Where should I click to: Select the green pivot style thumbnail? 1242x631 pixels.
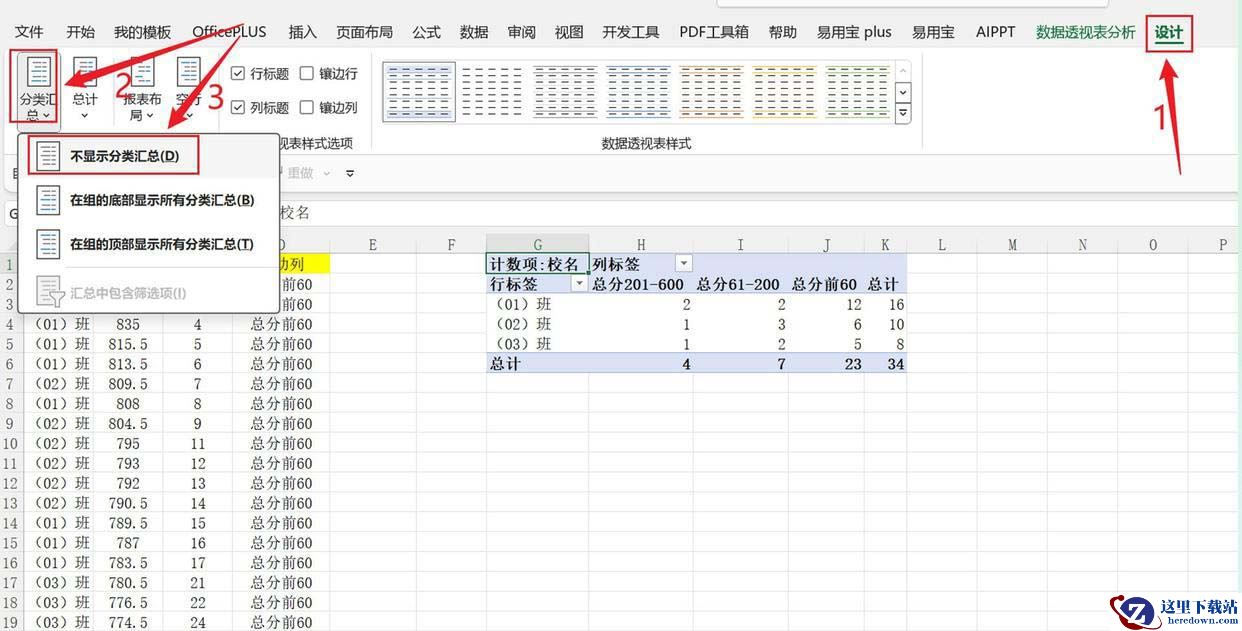coord(857,92)
